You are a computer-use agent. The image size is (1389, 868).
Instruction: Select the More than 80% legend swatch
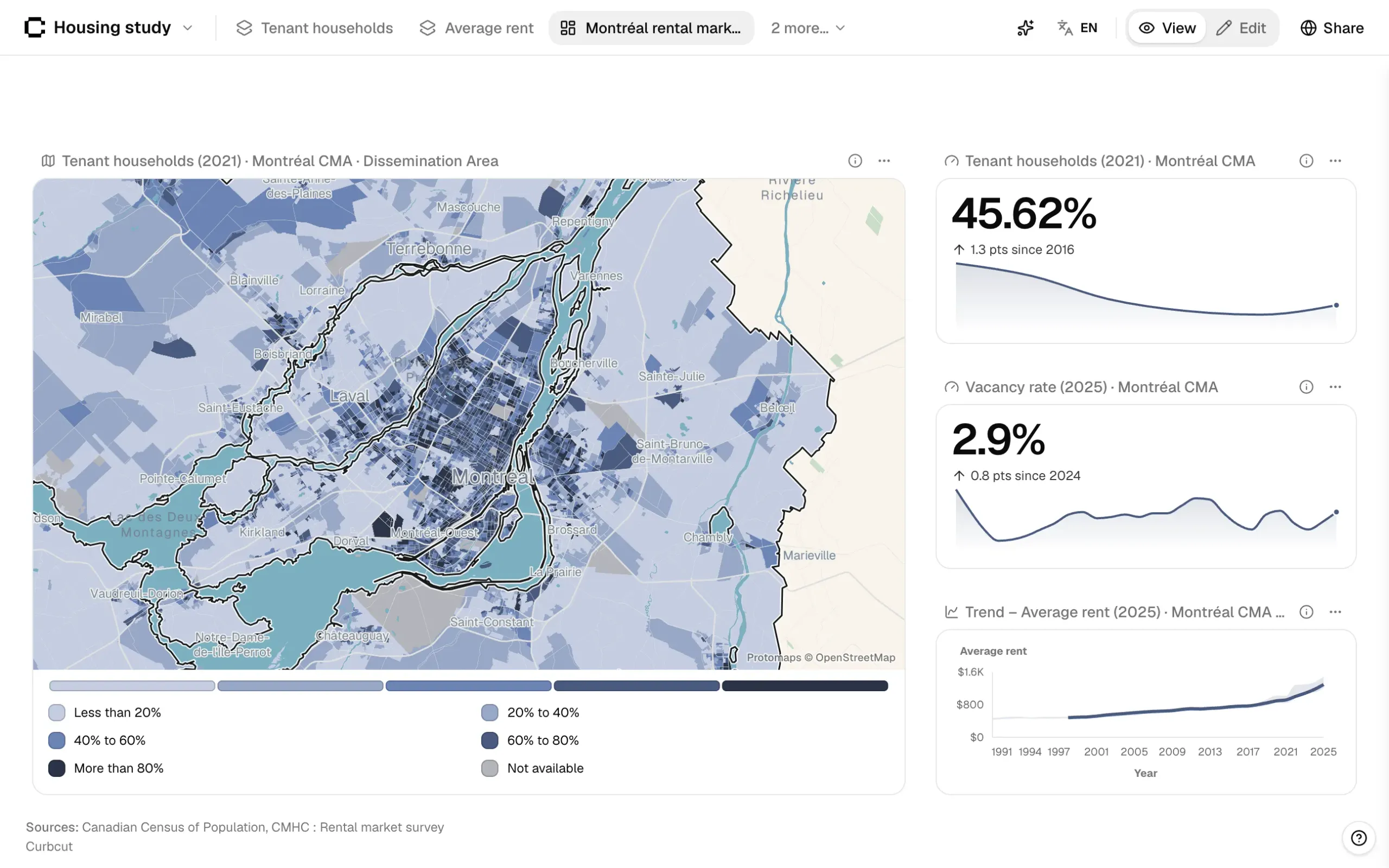(57, 768)
